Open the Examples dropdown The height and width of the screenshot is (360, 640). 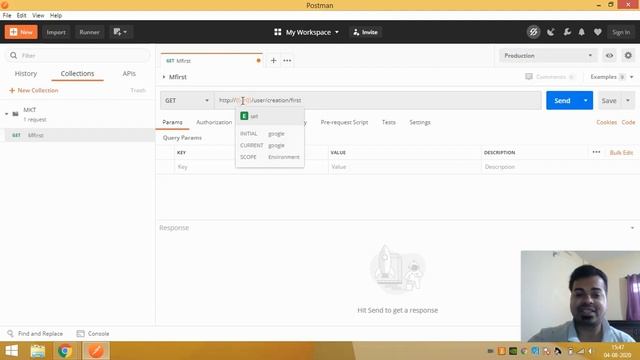(x=611, y=77)
